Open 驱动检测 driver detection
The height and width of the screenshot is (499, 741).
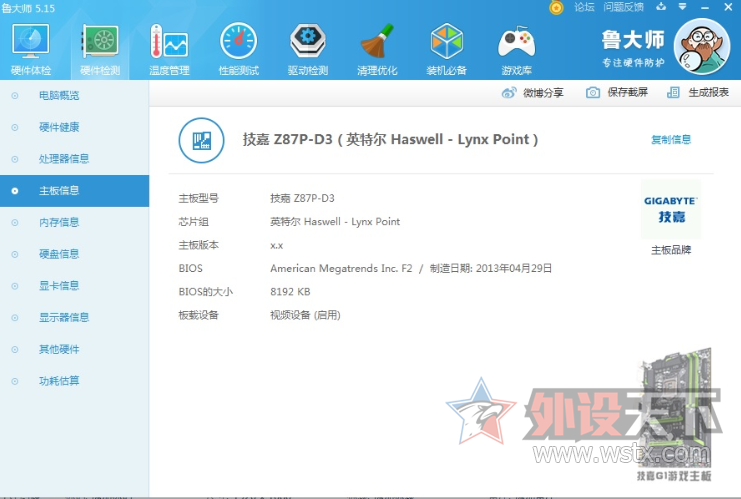point(308,50)
